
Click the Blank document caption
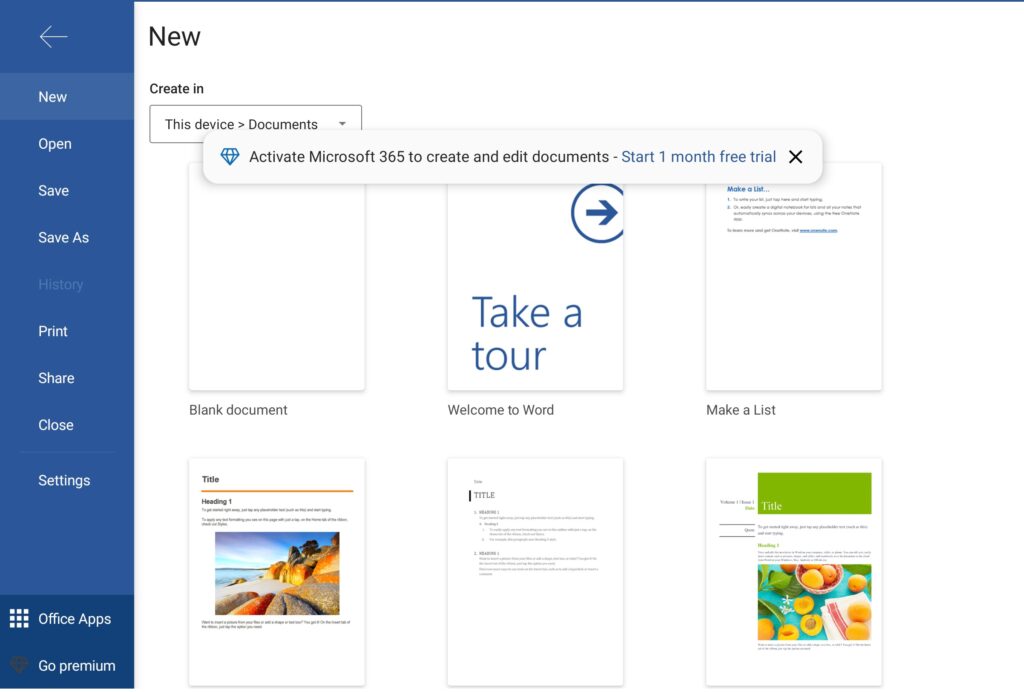pos(238,410)
